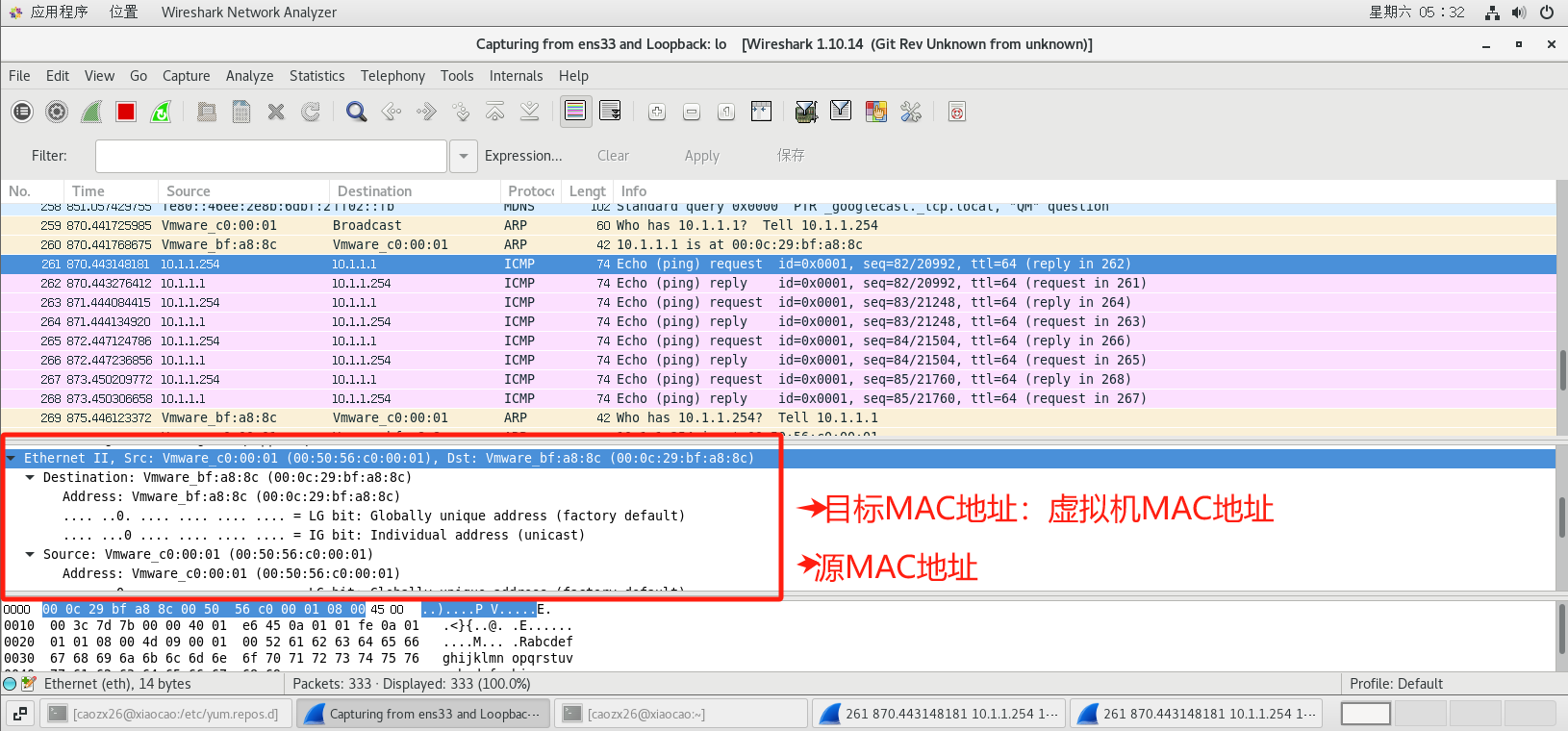Click the packet details pane scrollbar
The height and width of the screenshot is (731, 1568).
(x=1562, y=519)
